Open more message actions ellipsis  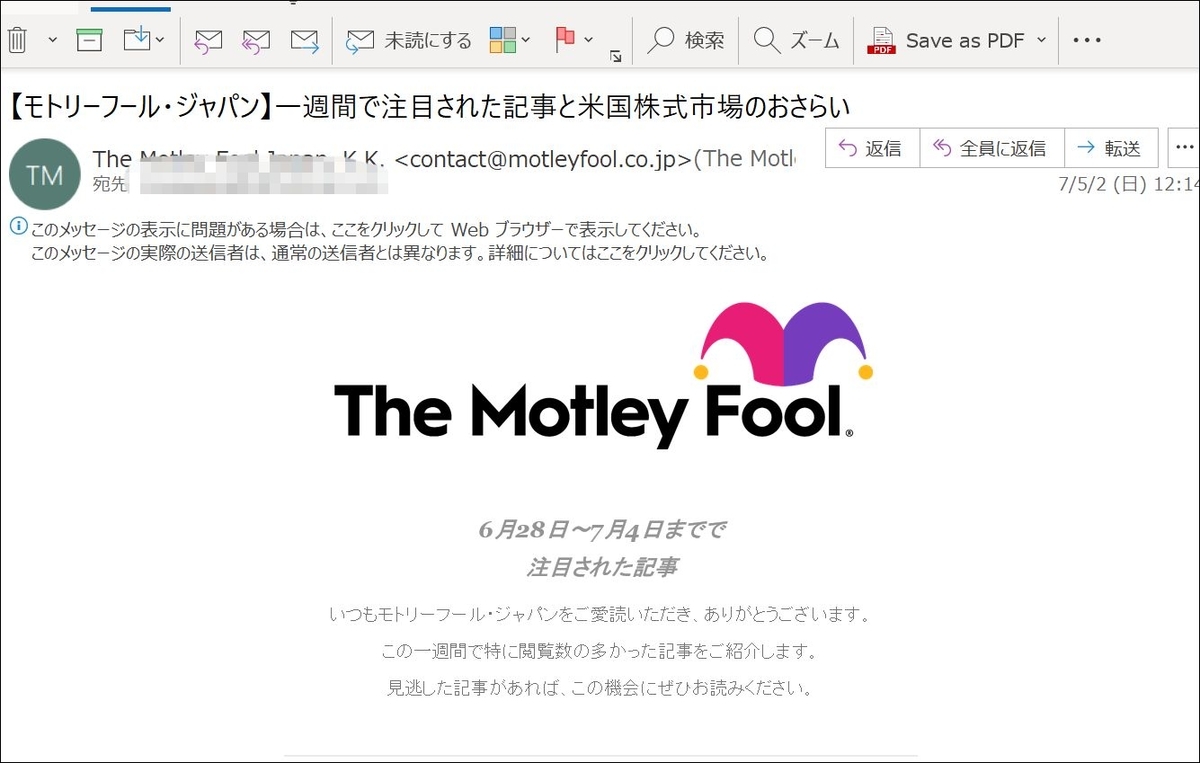tap(1184, 148)
